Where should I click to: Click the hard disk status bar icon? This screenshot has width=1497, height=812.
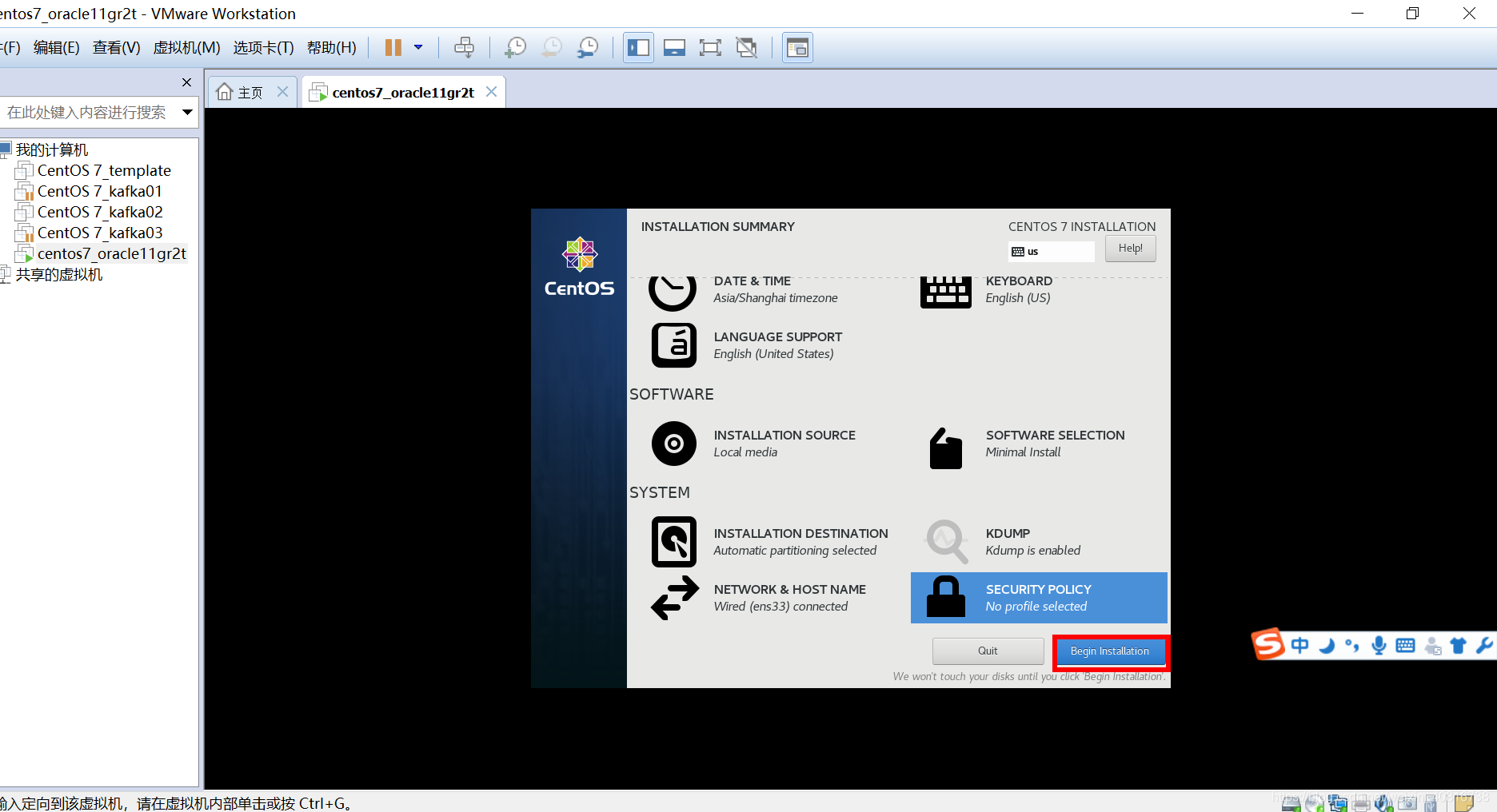pyautogui.click(x=1291, y=804)
